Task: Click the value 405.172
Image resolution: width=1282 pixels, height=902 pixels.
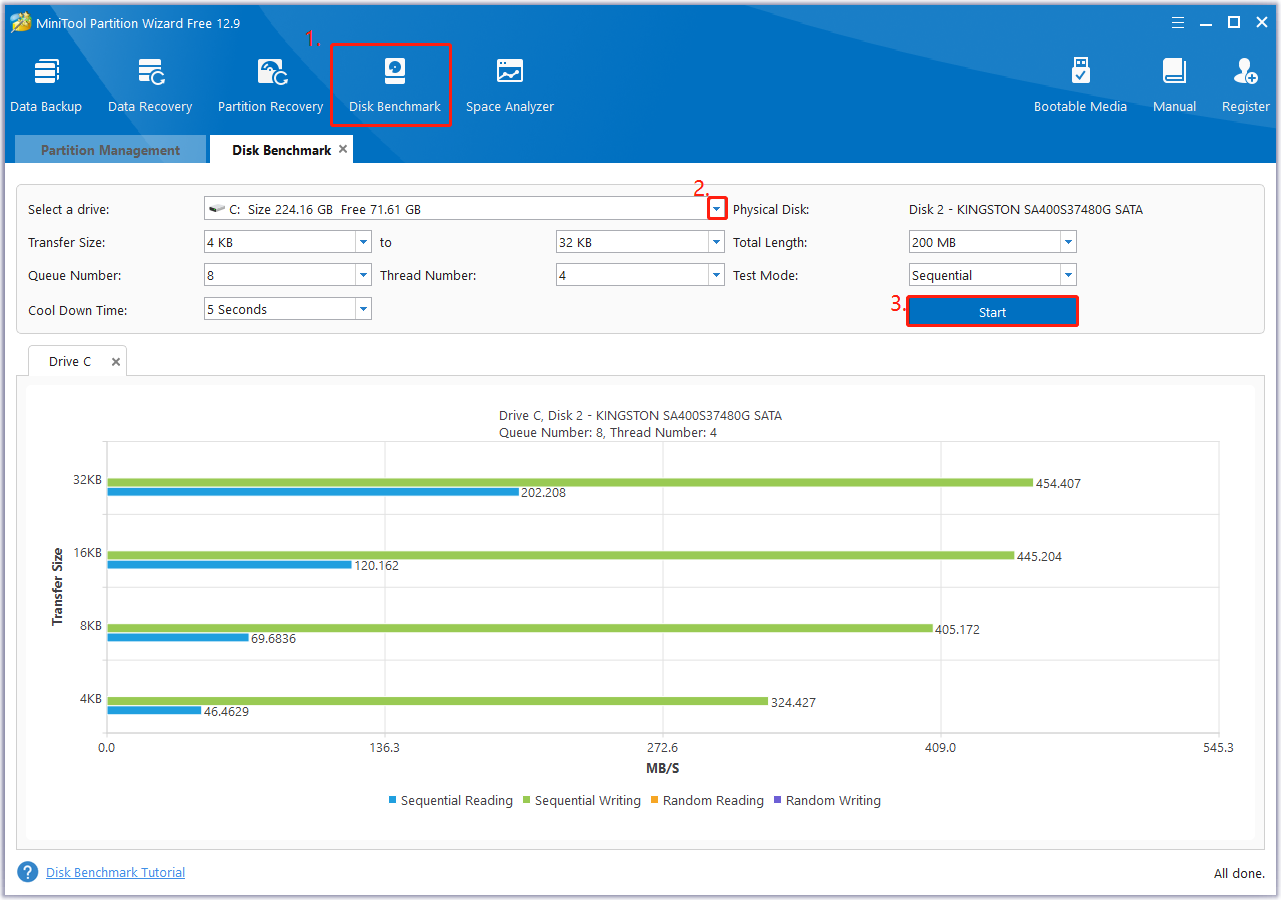Action: [x=958, y=629]
